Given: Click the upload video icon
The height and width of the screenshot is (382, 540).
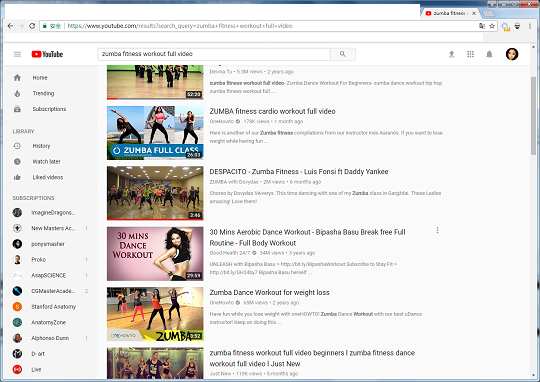Looking at the screenshot, I should (x=451, y=54).
